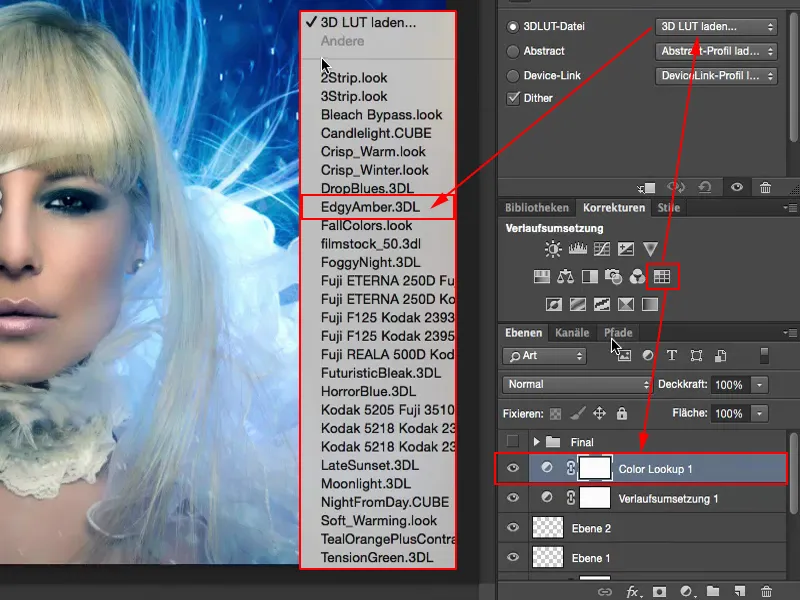Open the Fläche fill dropdown arrow
Screen dimensions: 800x600
pos(760,413)
